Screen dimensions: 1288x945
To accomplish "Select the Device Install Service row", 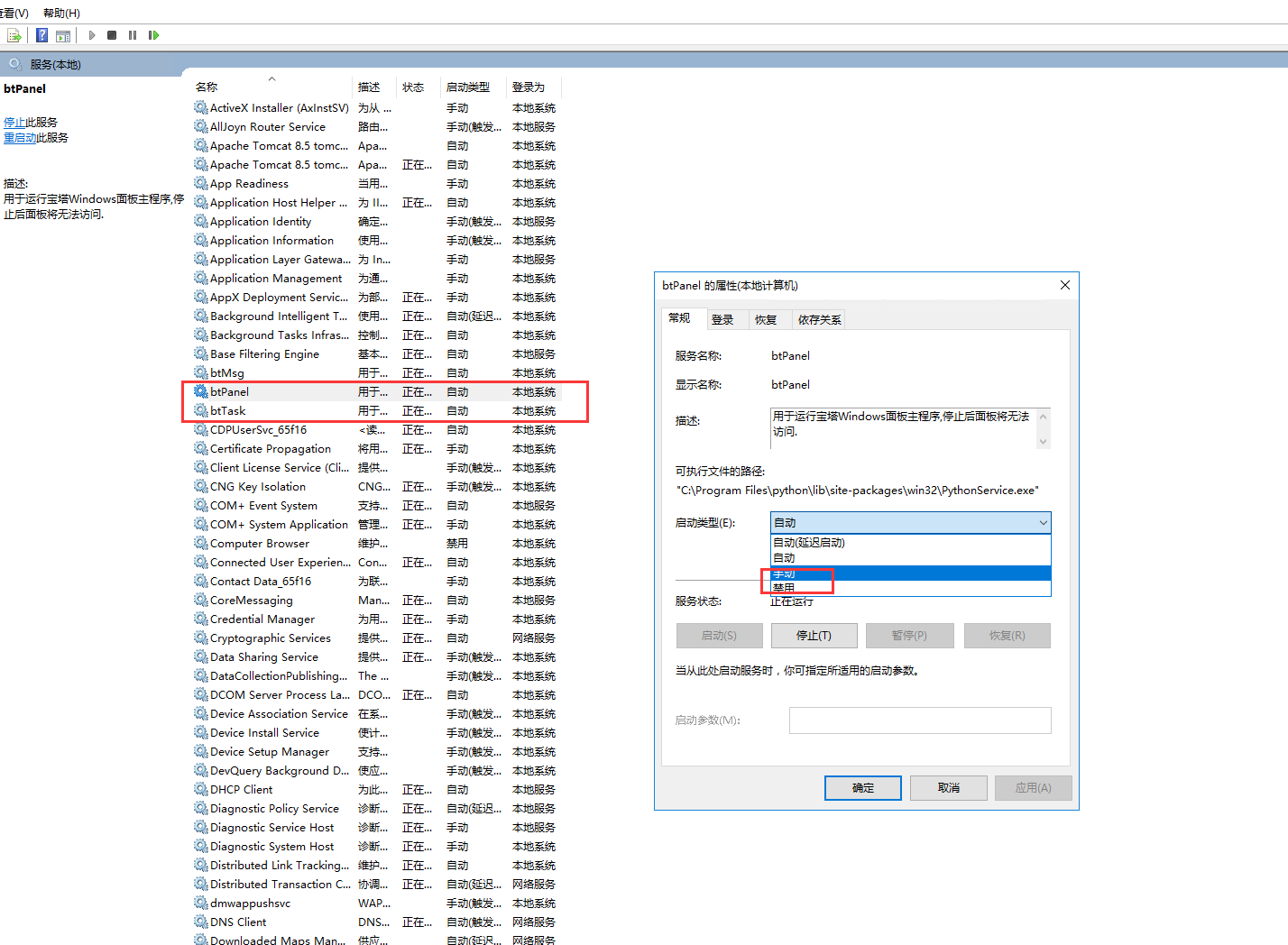I will click(x=376, y=732).
